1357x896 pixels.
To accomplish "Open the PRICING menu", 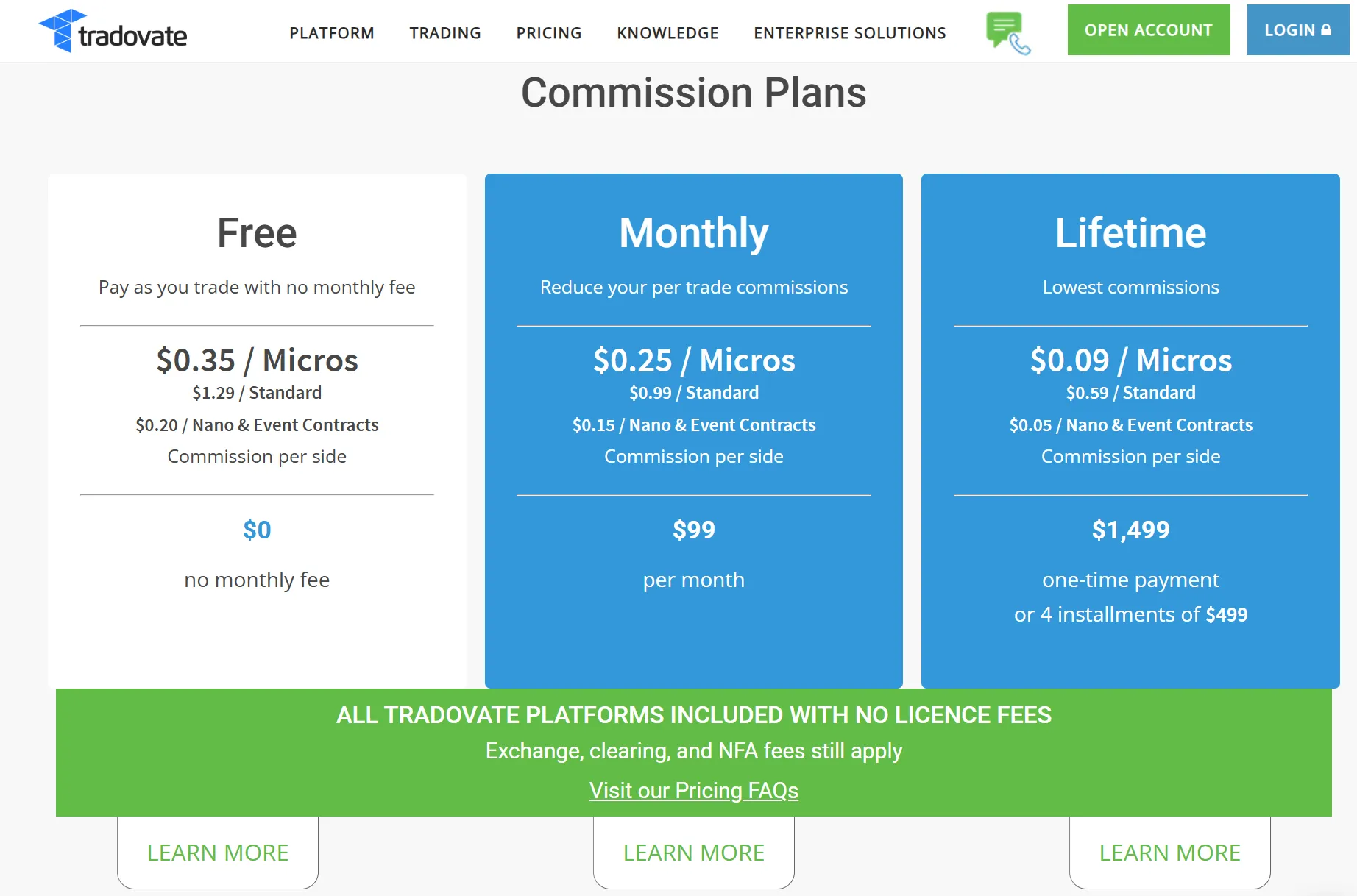I will 549,33.
